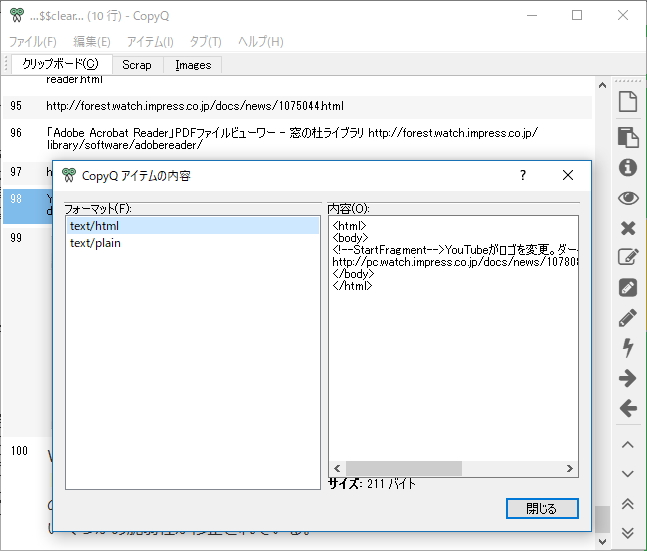Image resolution: width=647 pixels, height=551 pixels.
Task: Switch to the Scrap tab
Action: coord(137,65)
